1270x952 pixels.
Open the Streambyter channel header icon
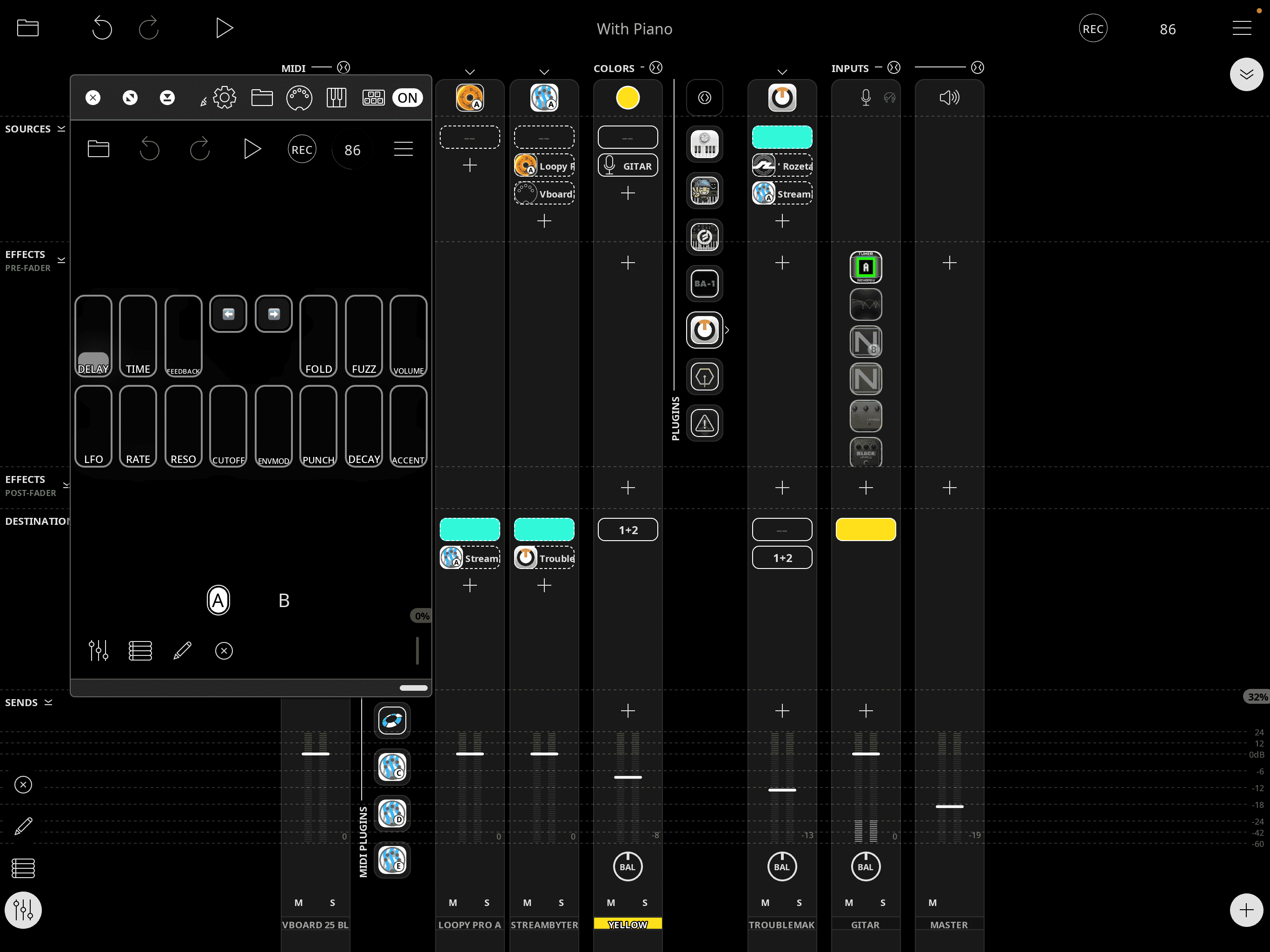(544, 98)
